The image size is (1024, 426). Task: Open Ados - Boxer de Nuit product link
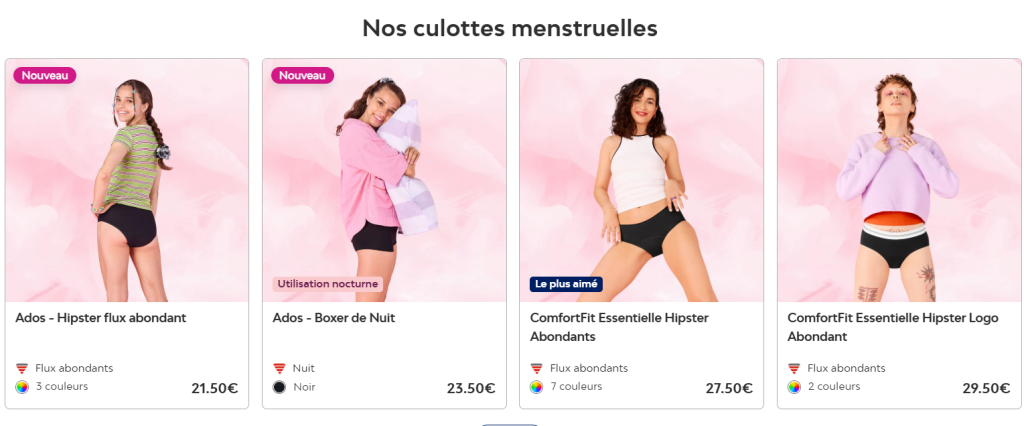[334, 318]
